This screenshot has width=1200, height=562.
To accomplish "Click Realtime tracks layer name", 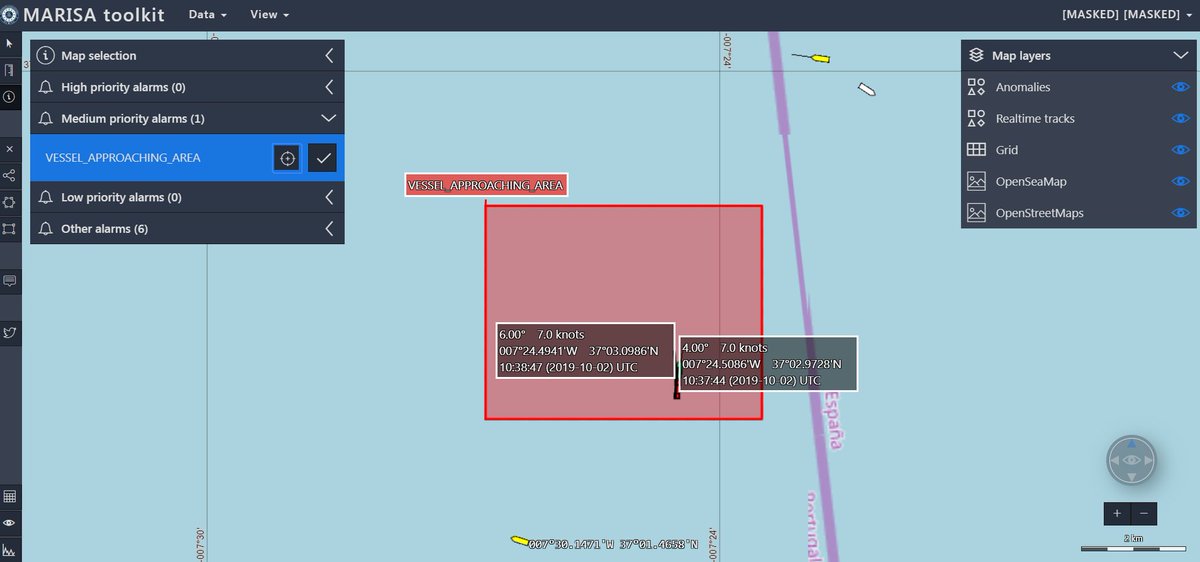I will click(1035, 119).
